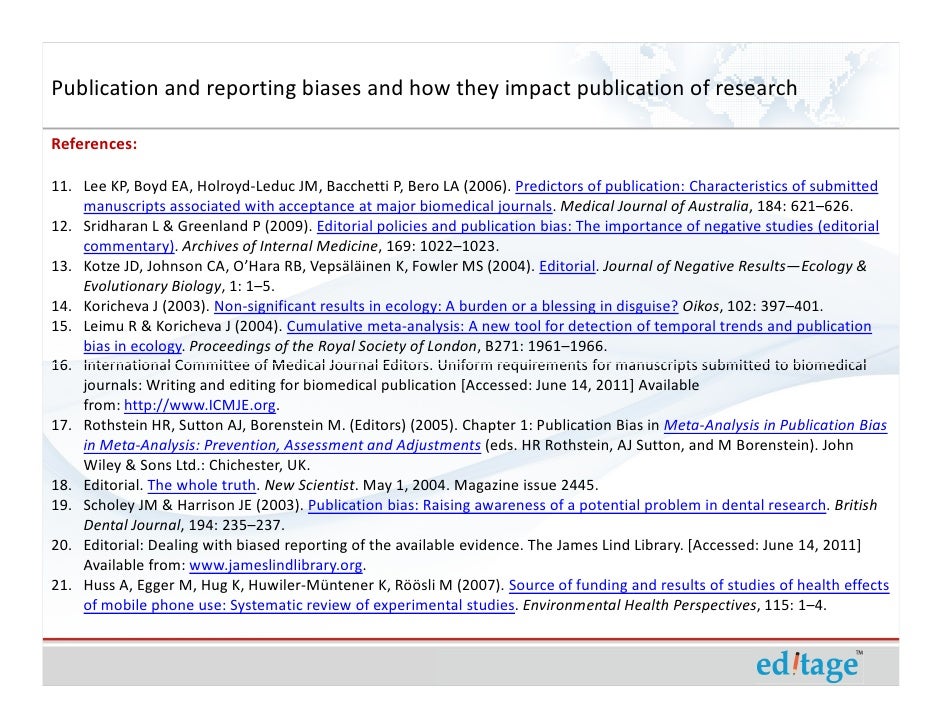The width and height of the screenshot is (942, 728).
Task: Click the 'References:' heading
Action: point(94,144)
